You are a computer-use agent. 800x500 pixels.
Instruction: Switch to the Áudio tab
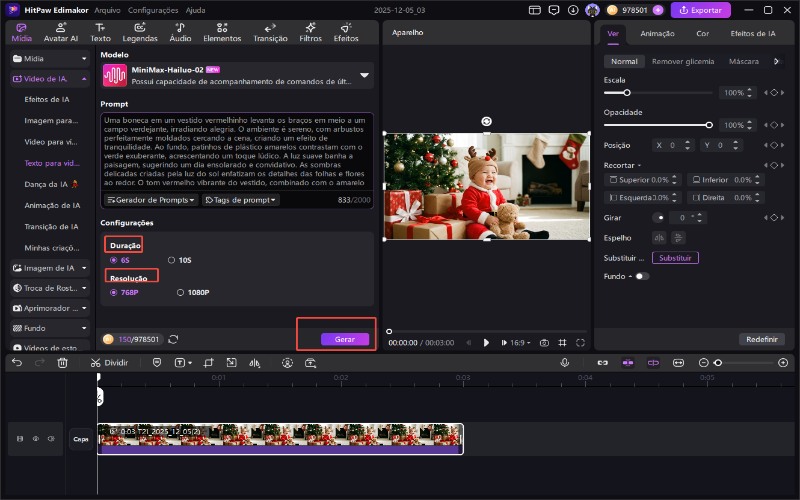click(180, 33)
